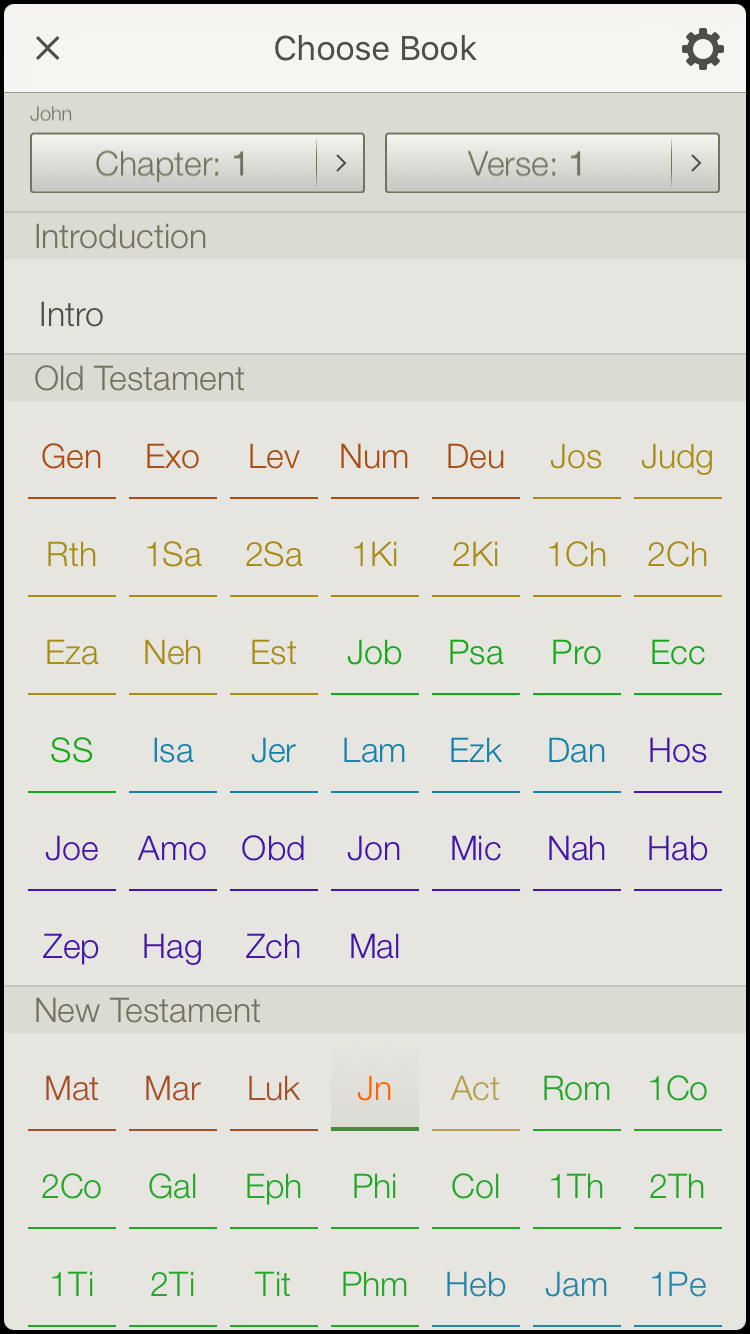The height and width of the screenshot is (1334, 750).
Task: Select the book Heb
Action: (476, 1285)
